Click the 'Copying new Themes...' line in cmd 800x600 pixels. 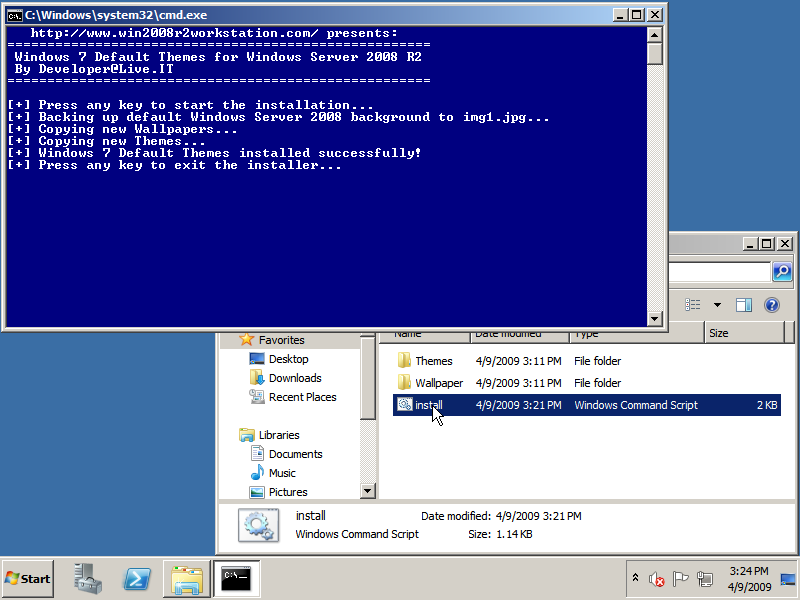click(107, 141)
